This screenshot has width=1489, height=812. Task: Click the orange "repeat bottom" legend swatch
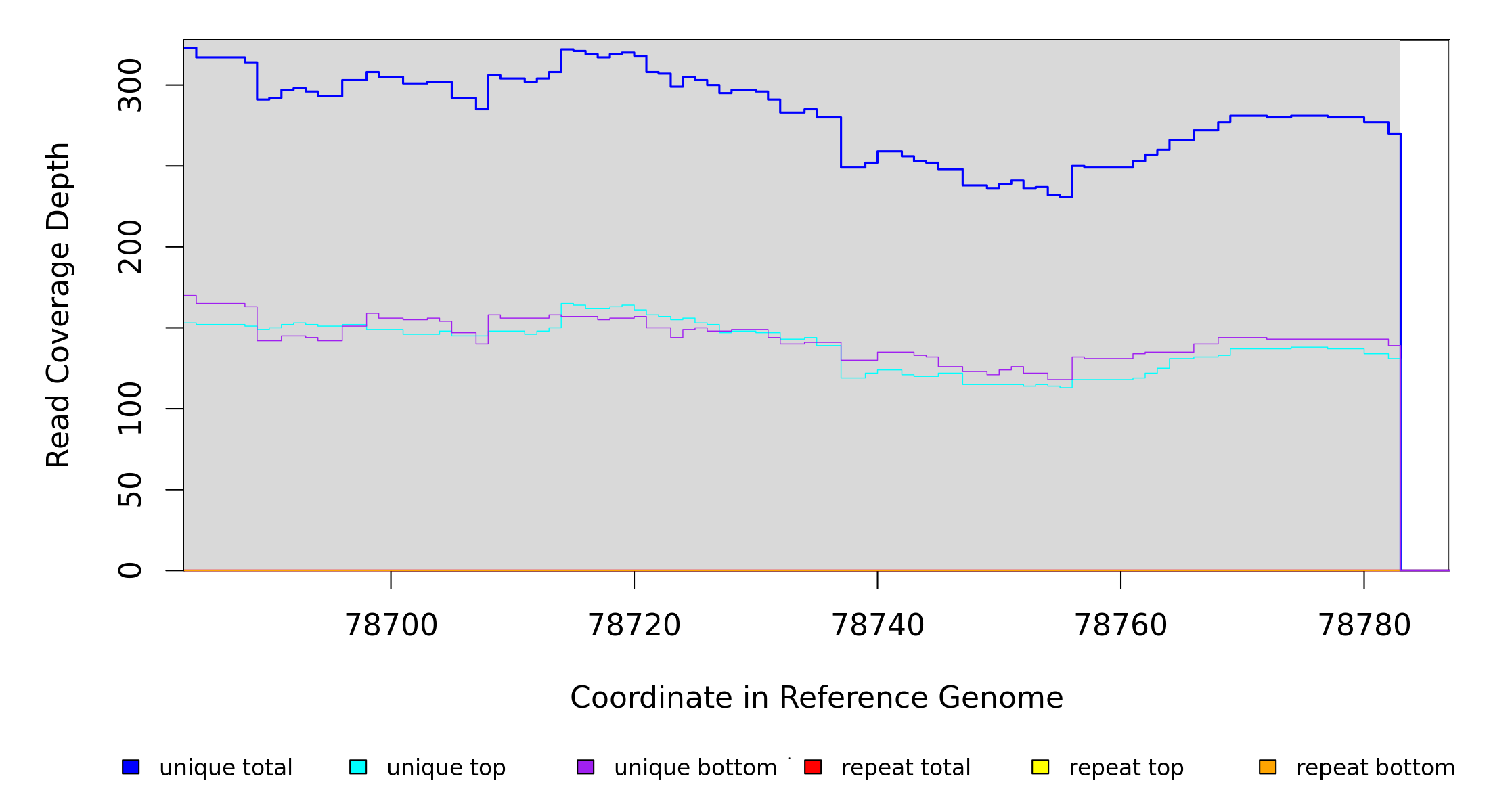tap(1268, 767)
